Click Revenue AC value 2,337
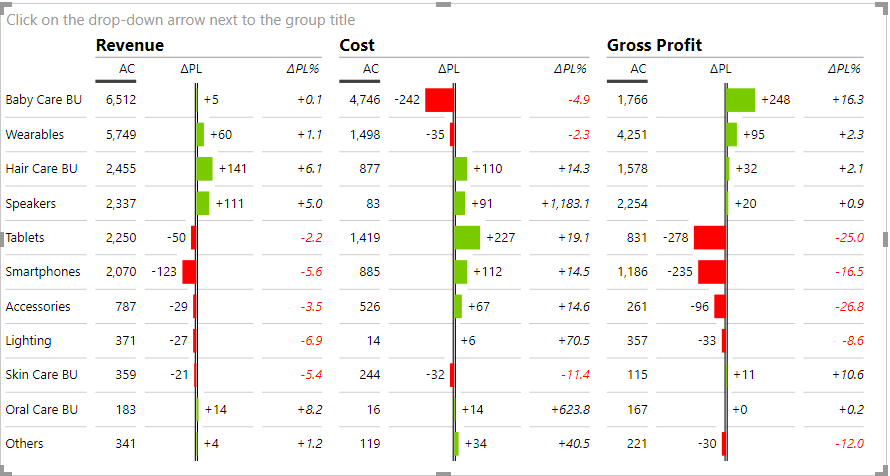890x476 pixels. tap(121, 203)
